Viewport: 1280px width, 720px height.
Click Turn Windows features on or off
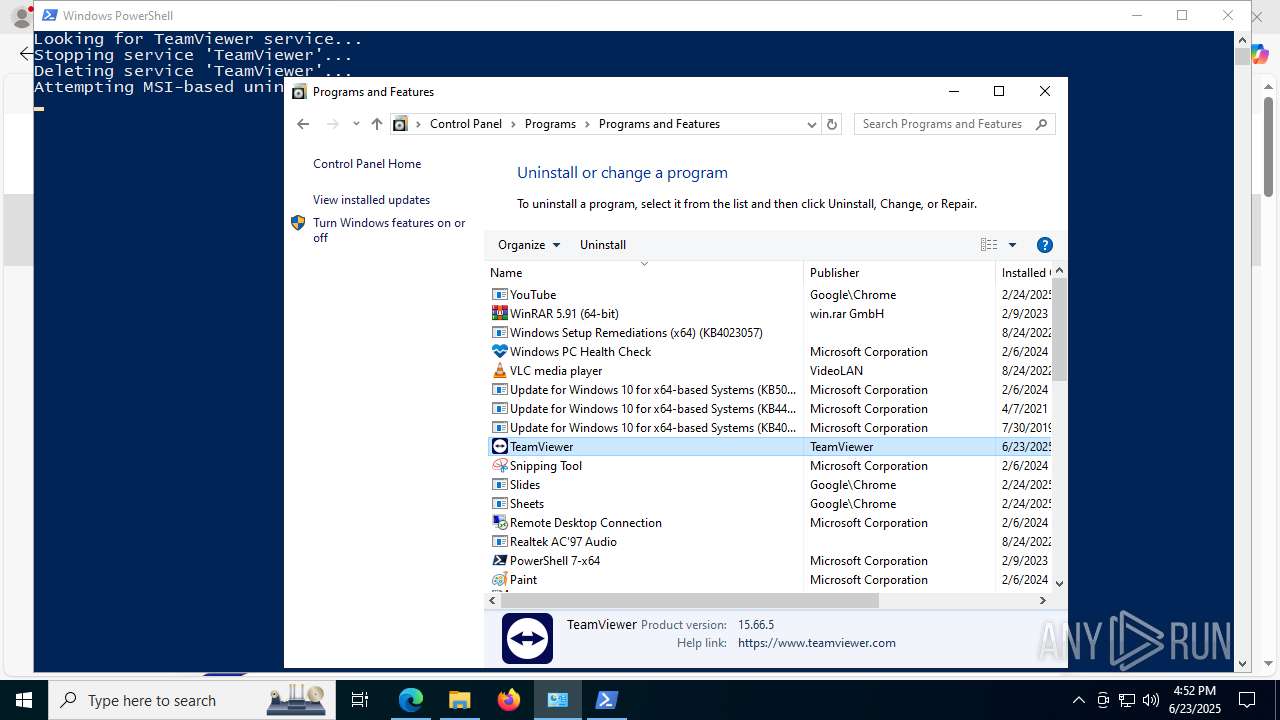point(389,230)
